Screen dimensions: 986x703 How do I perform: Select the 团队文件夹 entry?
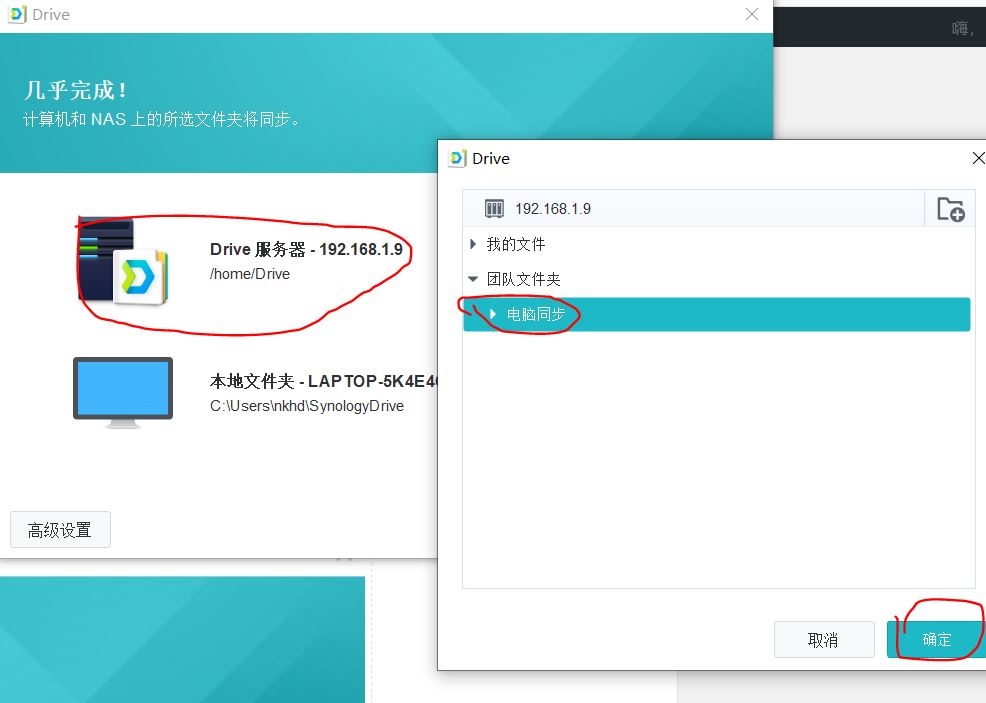click(523, 279)
